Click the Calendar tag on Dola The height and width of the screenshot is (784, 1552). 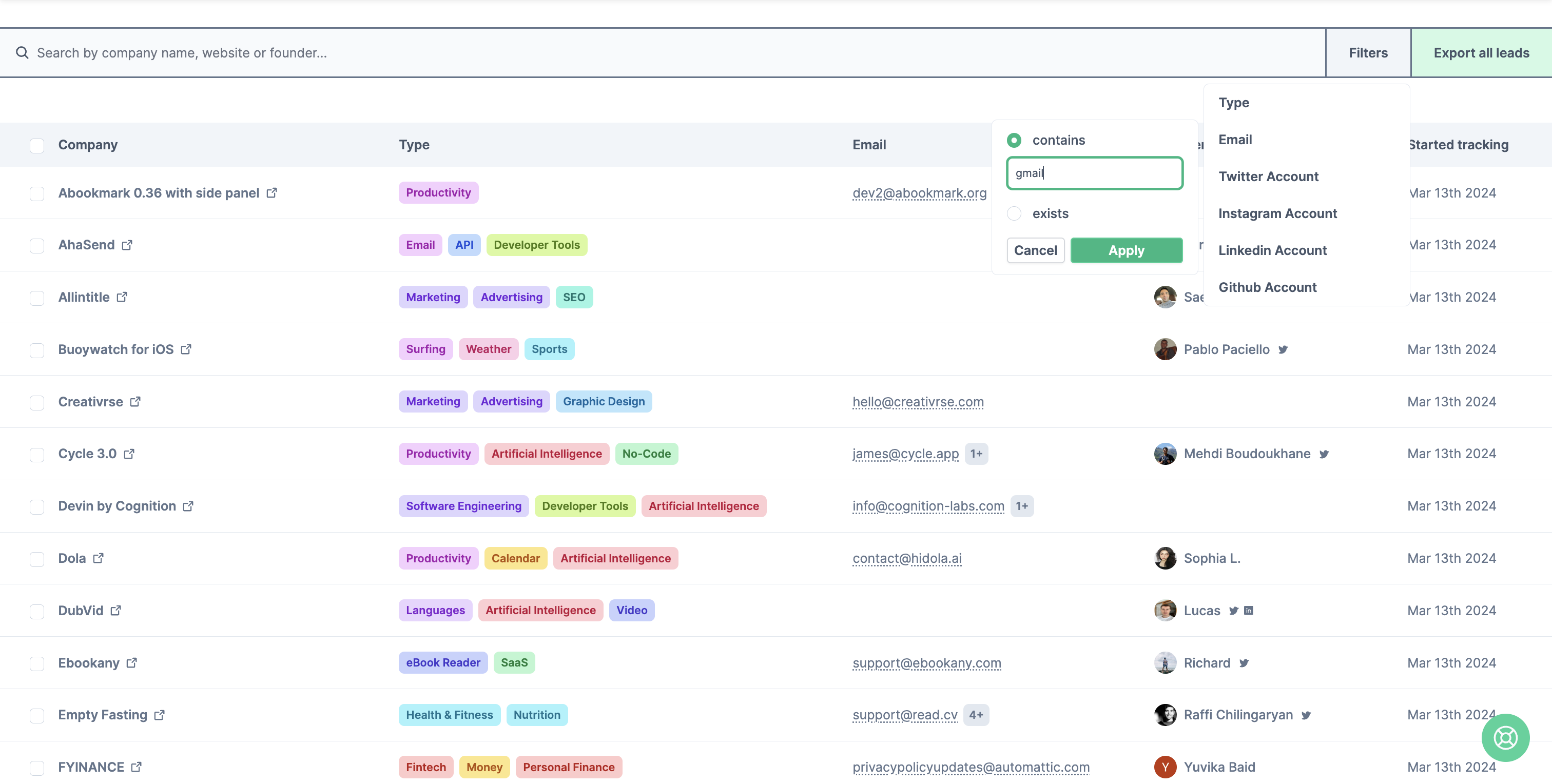click(515, 558)
